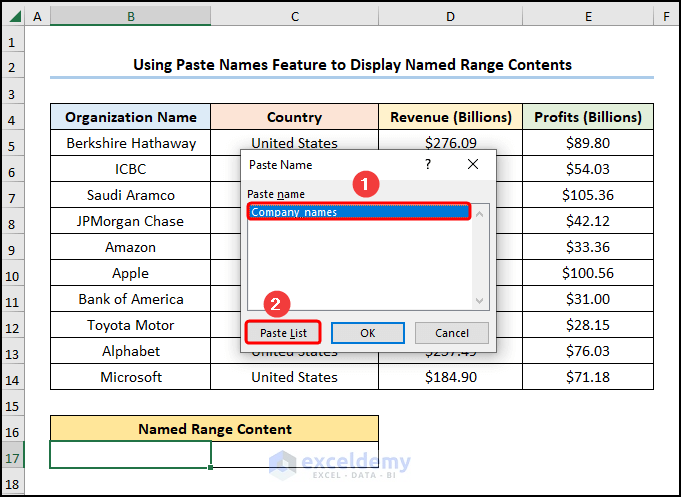Click the Paste List button
This screenshot has width=681, height=497.
click(x=283, y=333)
